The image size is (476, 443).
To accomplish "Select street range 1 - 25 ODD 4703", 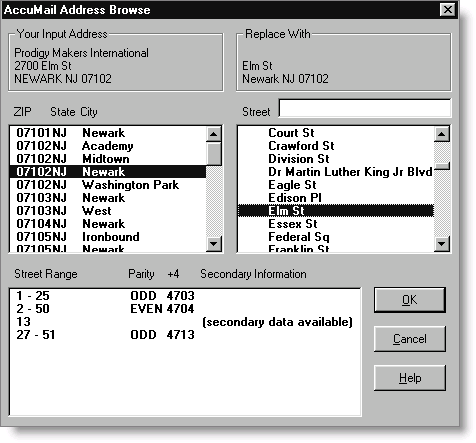I will pos(185,296).
